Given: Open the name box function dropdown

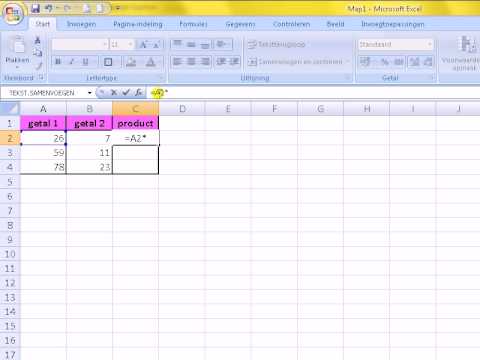Looking at the screenshot, I should coord(90,93).
